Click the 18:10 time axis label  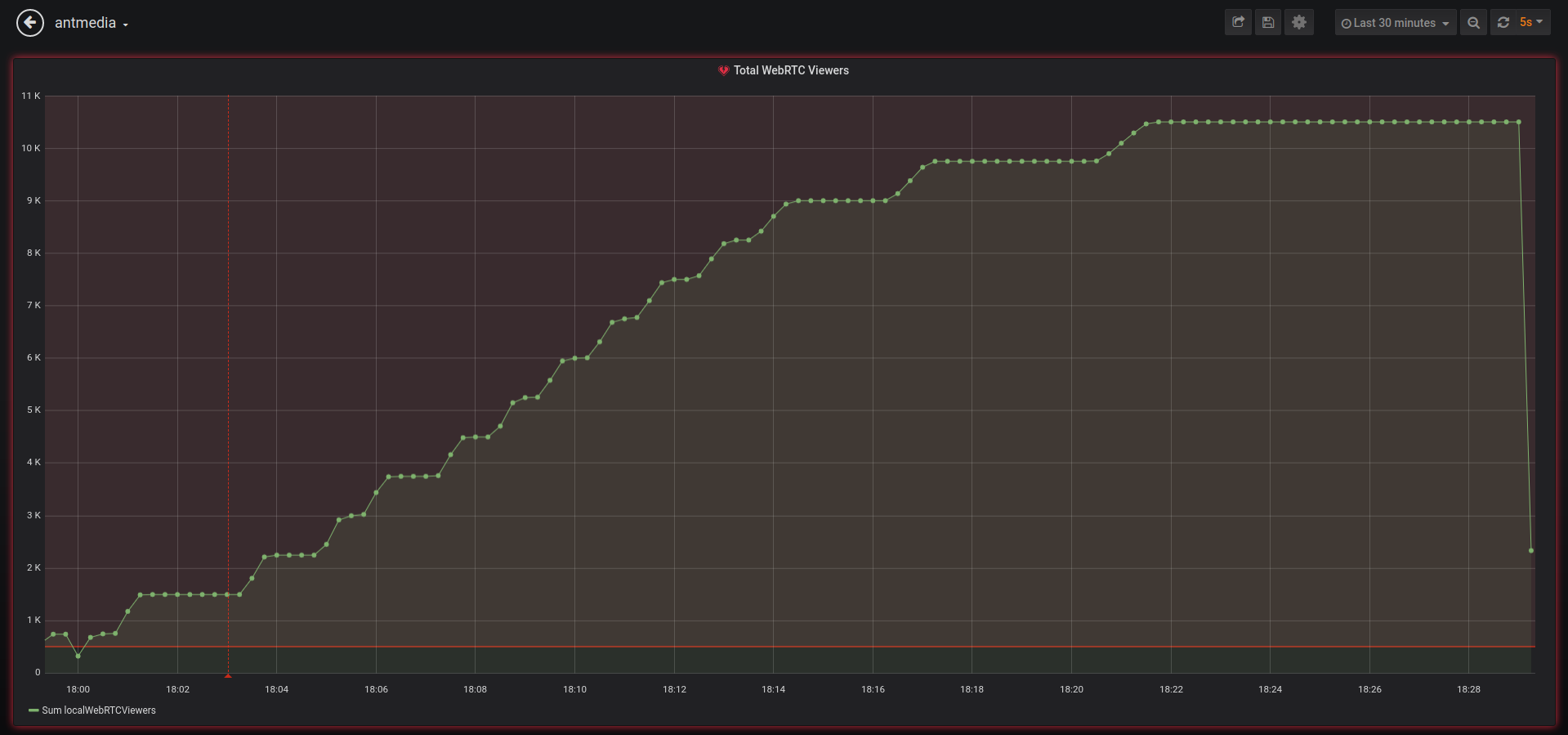tap(575, 689)
